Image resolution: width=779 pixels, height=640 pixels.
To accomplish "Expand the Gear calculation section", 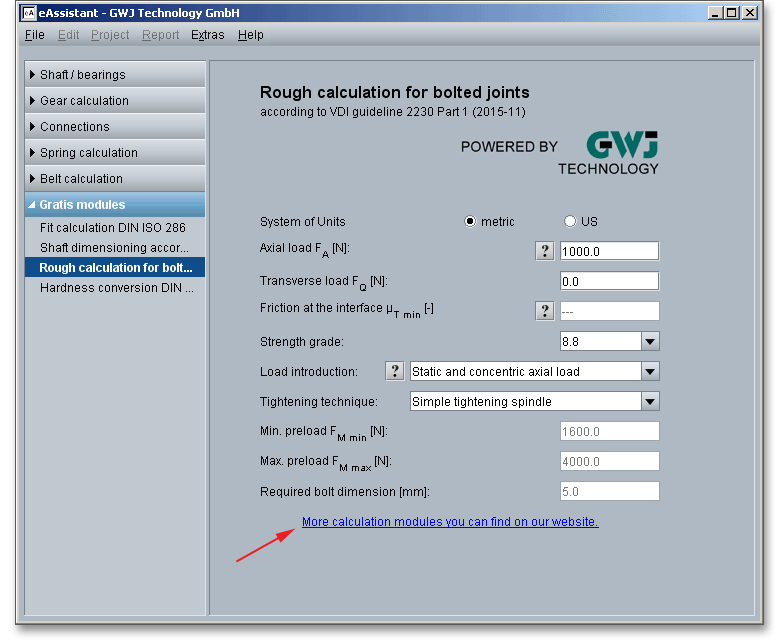I will (x=115, y=101).
